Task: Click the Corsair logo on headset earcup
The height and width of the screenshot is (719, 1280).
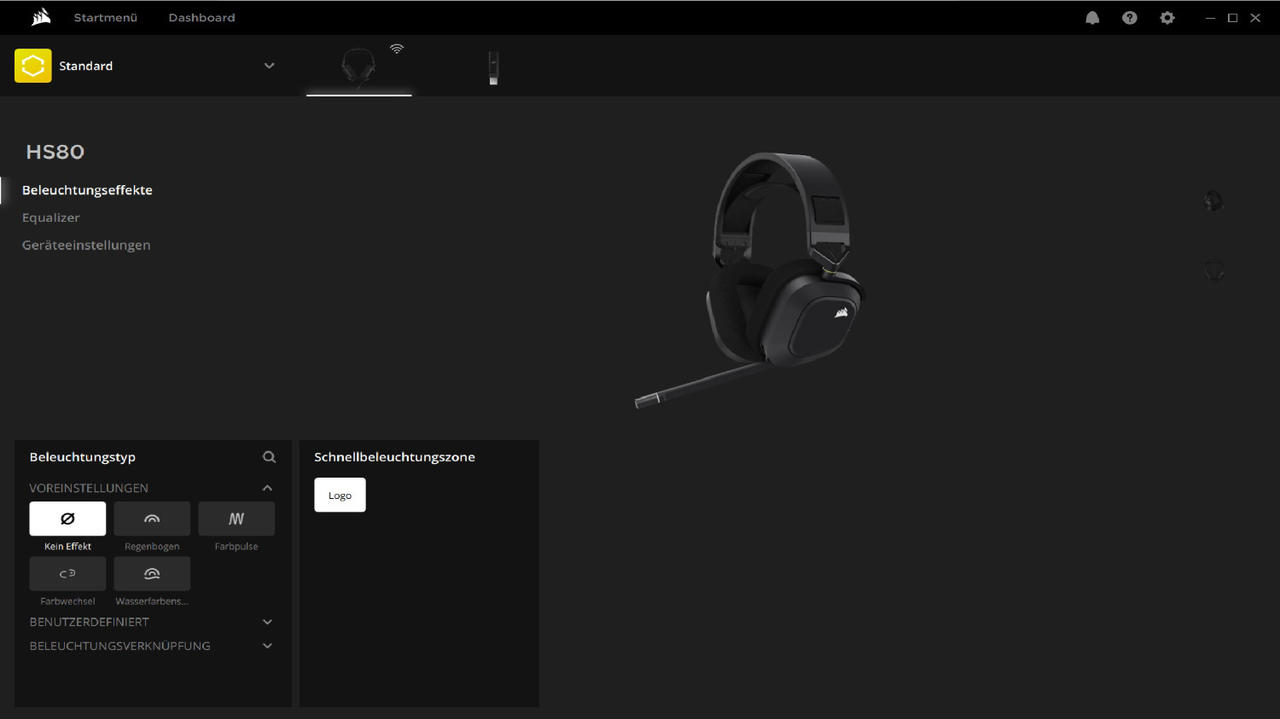Action: click(842, 311)
